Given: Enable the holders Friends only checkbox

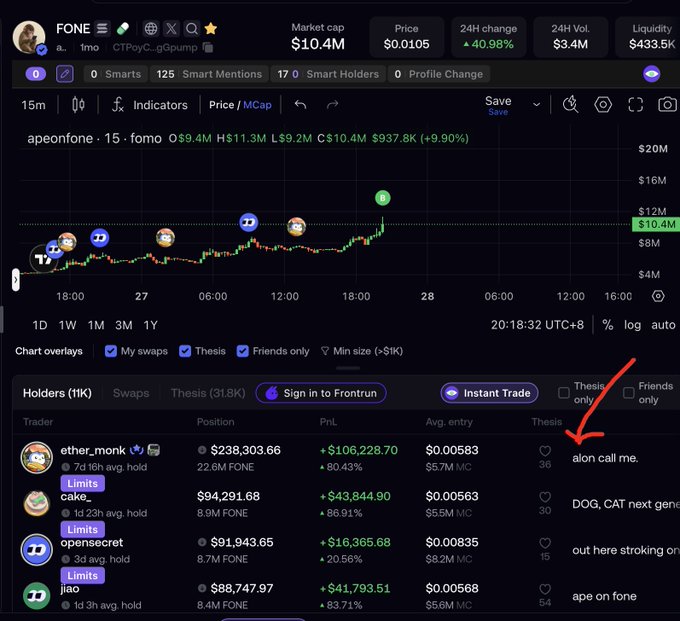Looking at the screenshot, I should click(x=628, y=393).
